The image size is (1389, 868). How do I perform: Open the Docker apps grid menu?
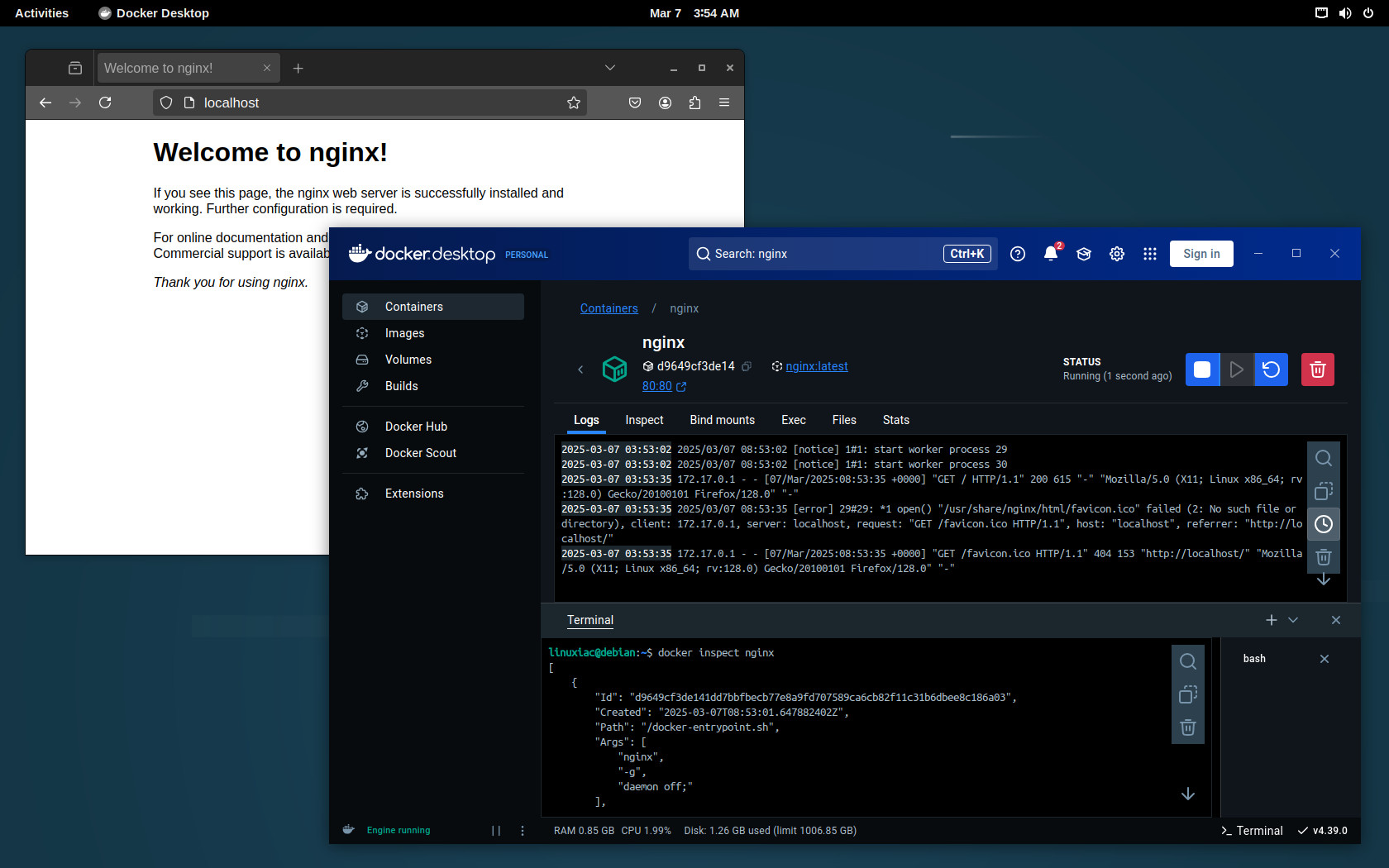[x=1150, y=254]
